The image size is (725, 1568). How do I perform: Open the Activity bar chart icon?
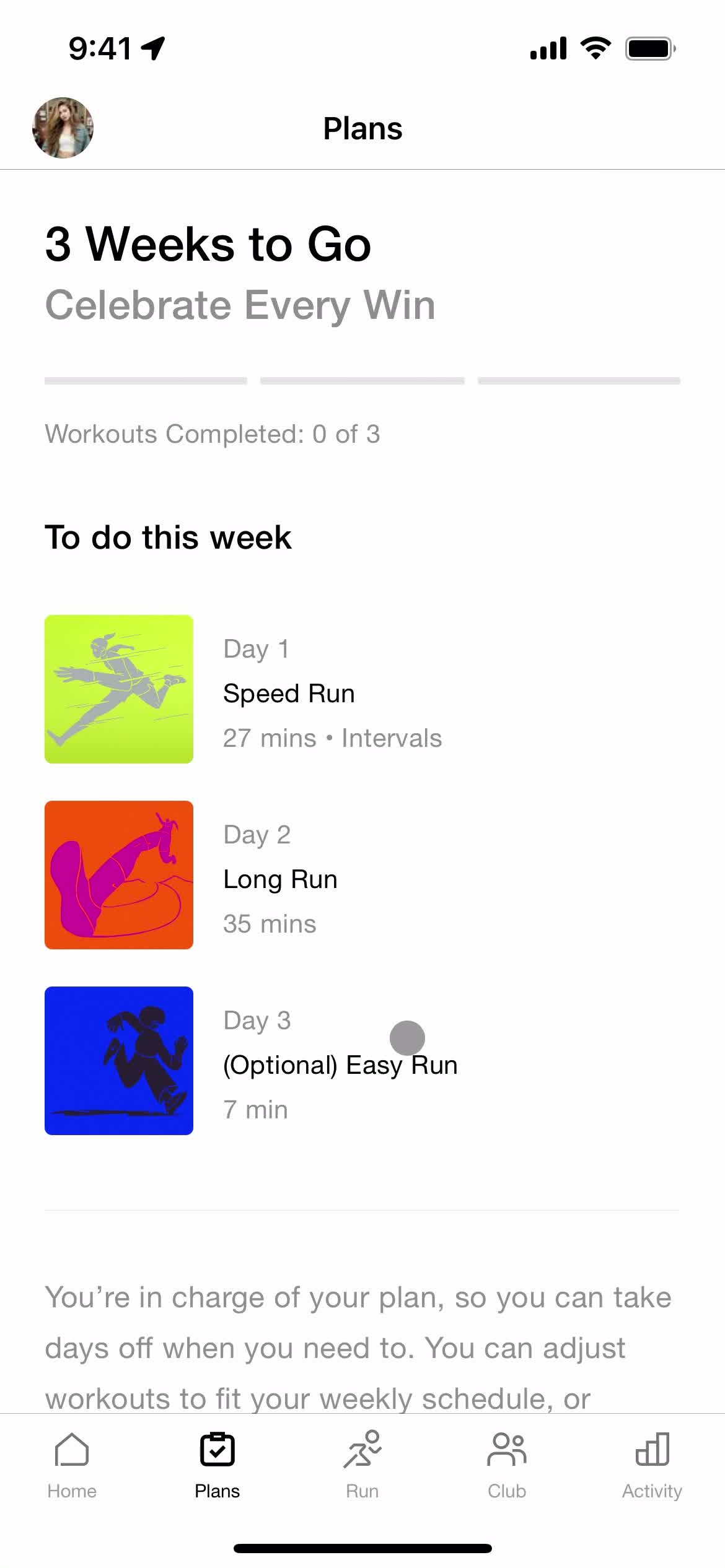point(652,1449)
